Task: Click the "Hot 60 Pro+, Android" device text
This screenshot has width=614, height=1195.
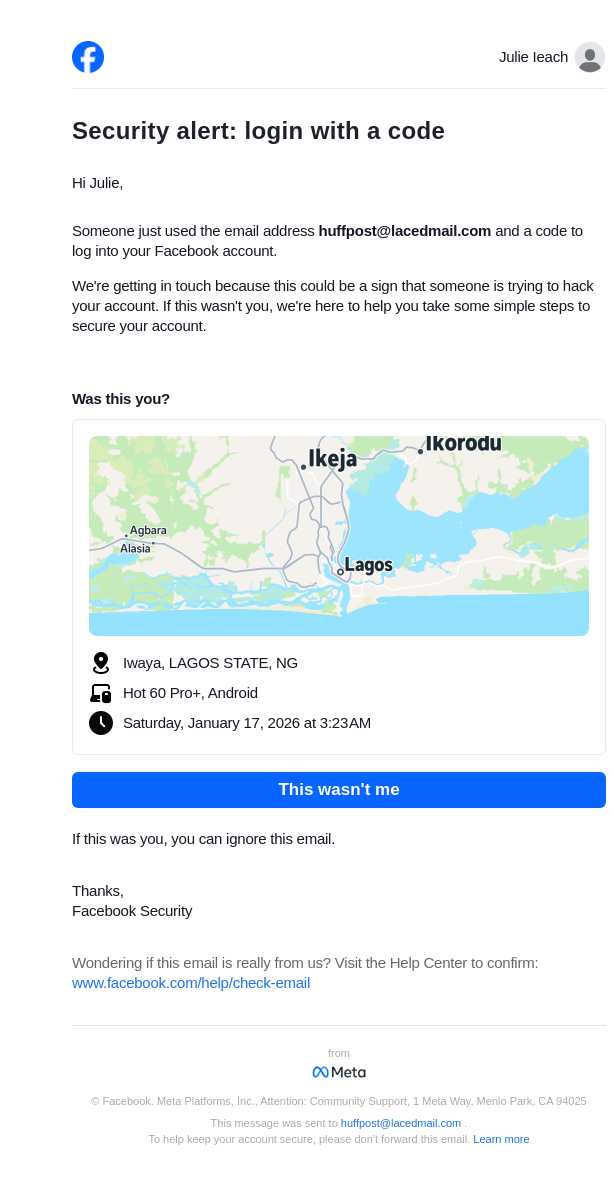Action: [x=190, y=693]
